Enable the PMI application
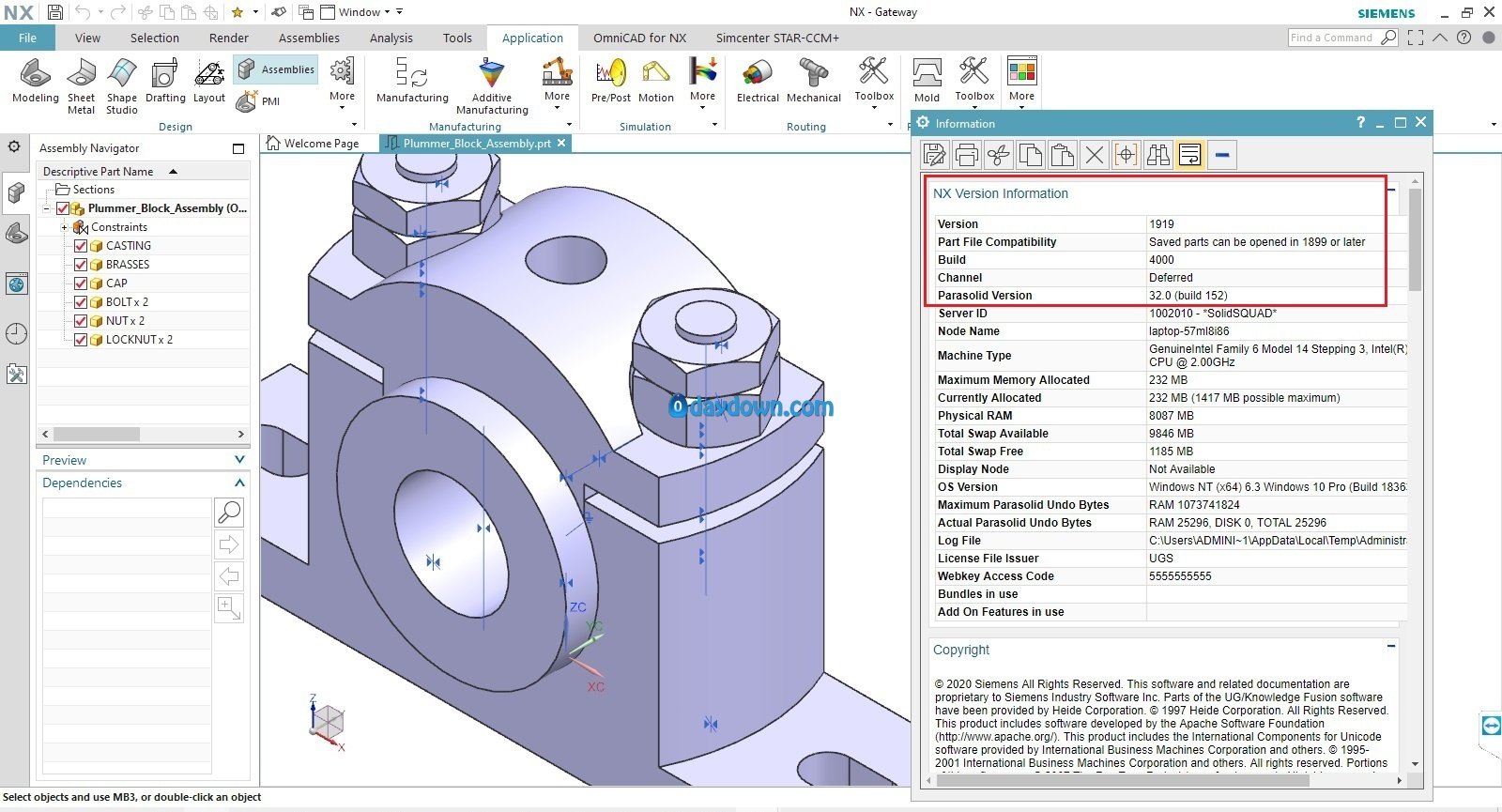 click(x=258, y=100)
